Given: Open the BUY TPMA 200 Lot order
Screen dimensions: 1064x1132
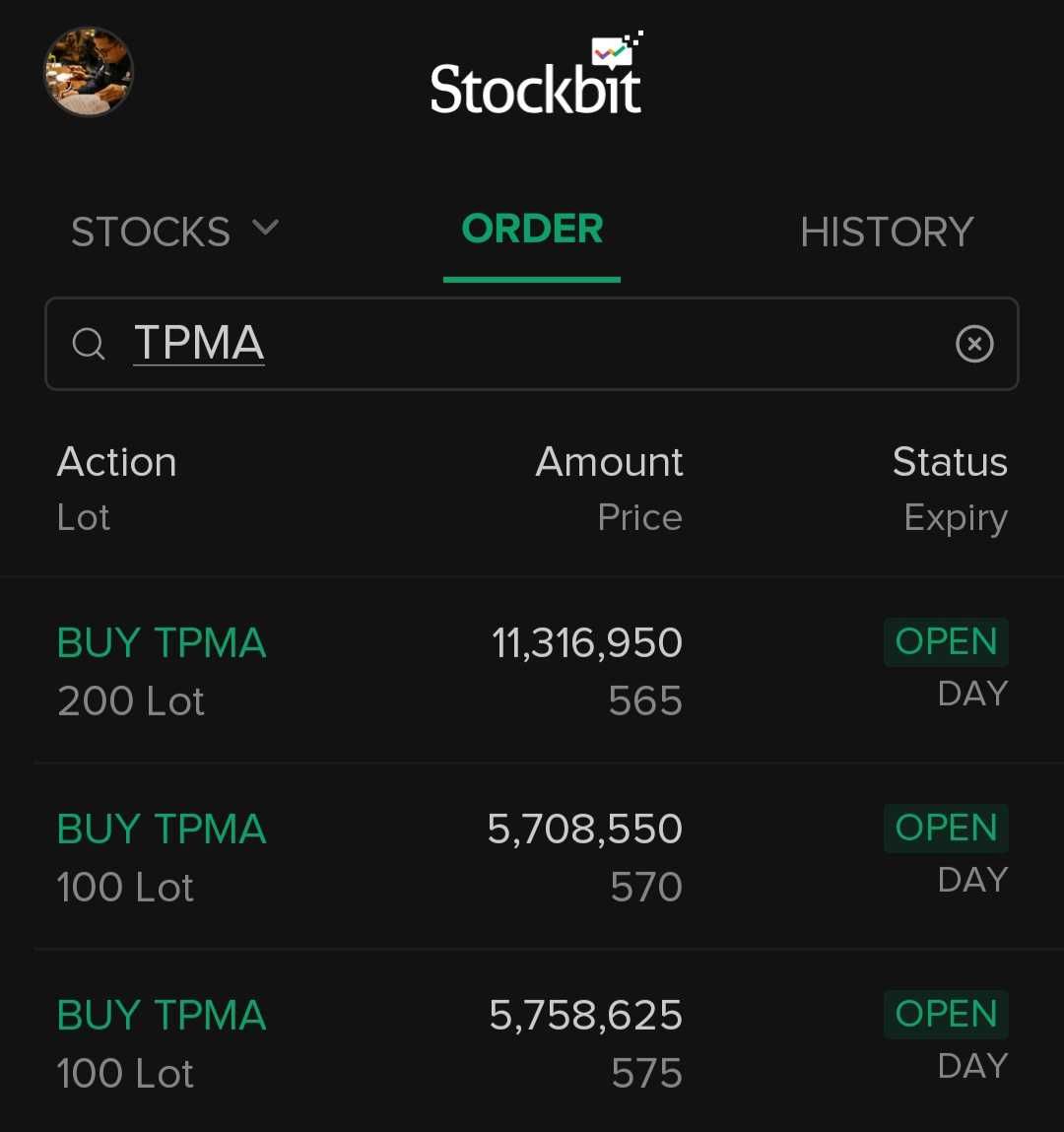Looking at the screenshot, I should (x=162, y=643).
